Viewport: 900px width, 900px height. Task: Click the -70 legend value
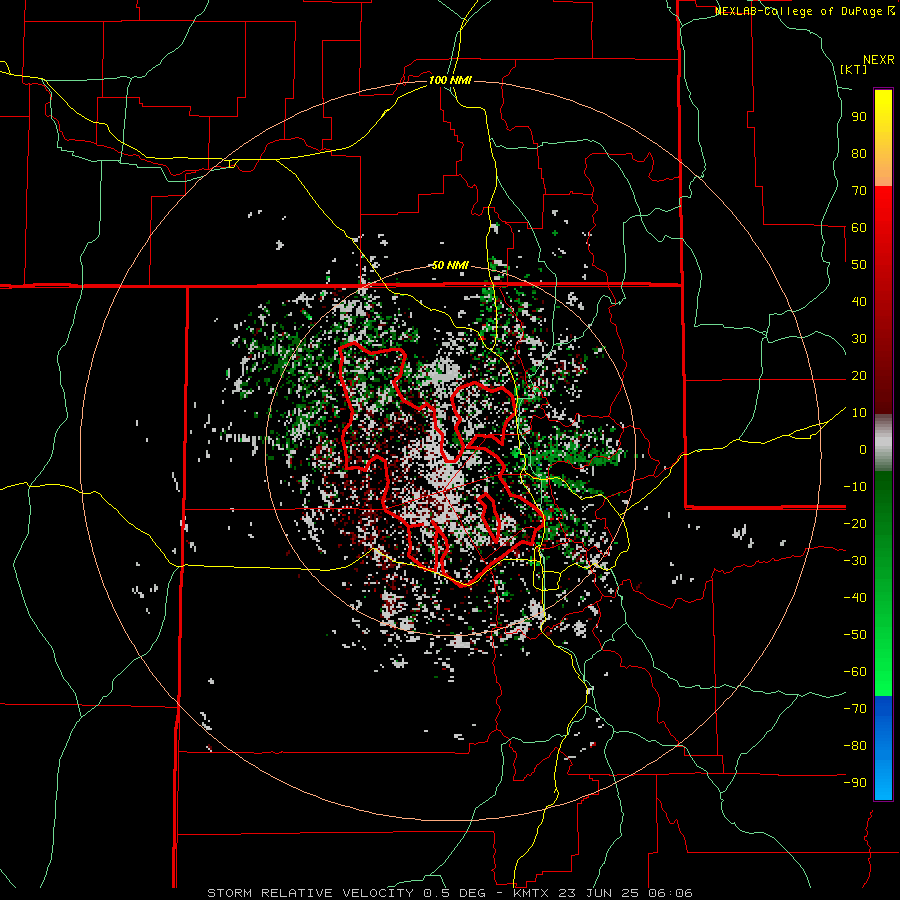tap(855, 709)
